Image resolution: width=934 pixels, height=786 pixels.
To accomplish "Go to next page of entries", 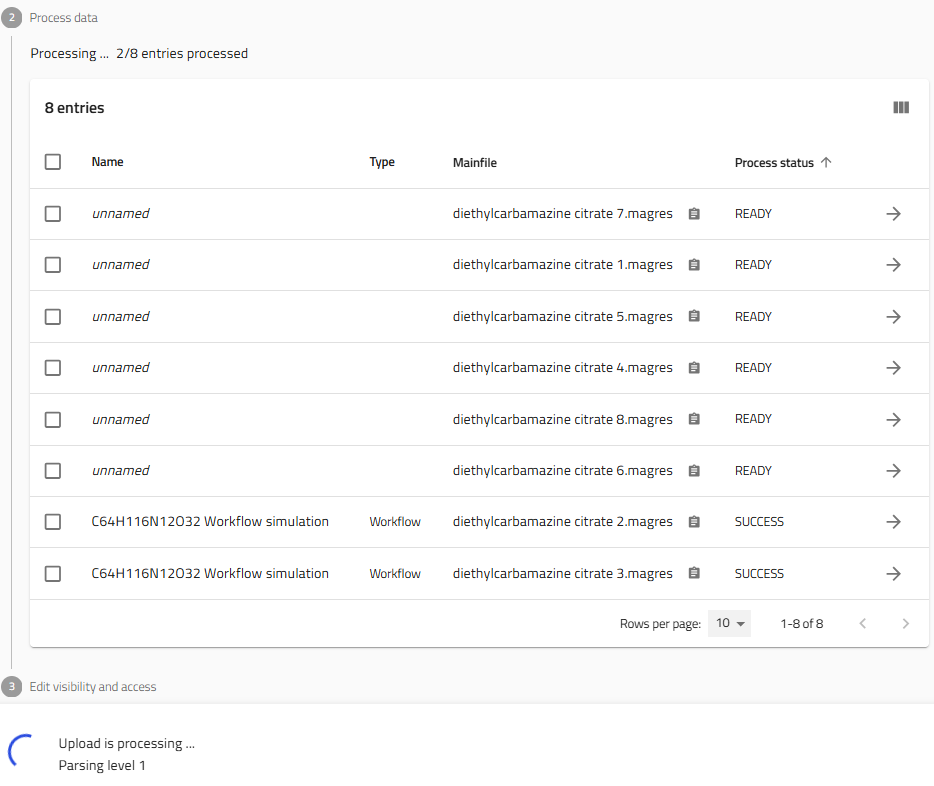I will point(905,623).
